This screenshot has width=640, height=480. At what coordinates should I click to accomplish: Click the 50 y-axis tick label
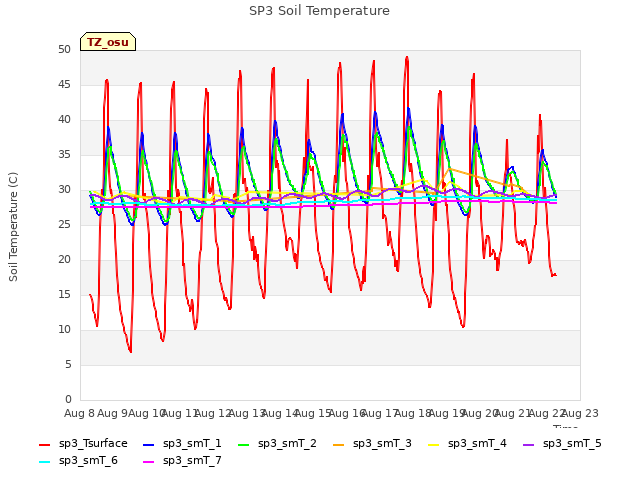(64, 49)
